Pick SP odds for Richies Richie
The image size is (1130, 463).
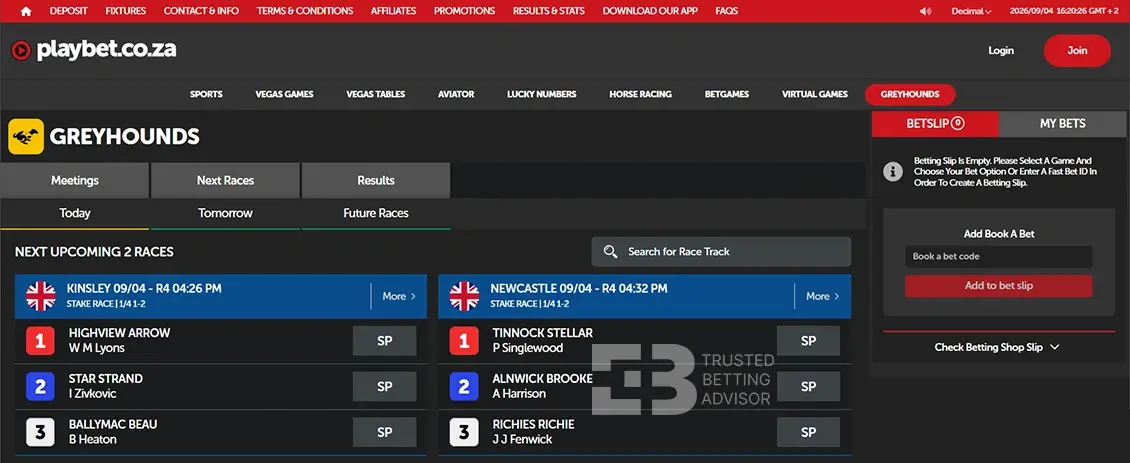[809, 432]
